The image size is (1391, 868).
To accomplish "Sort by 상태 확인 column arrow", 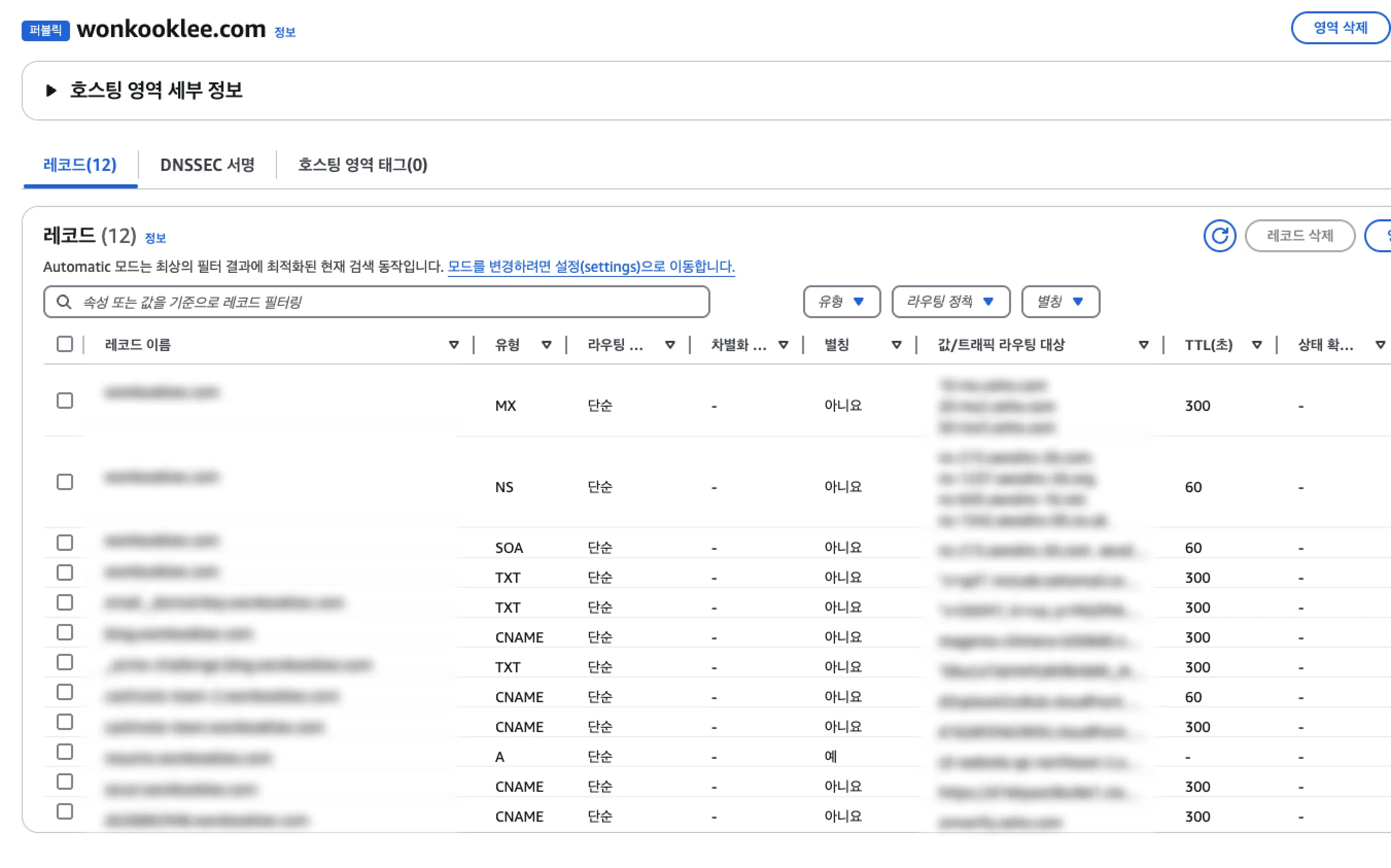I will coord(1380,345).
